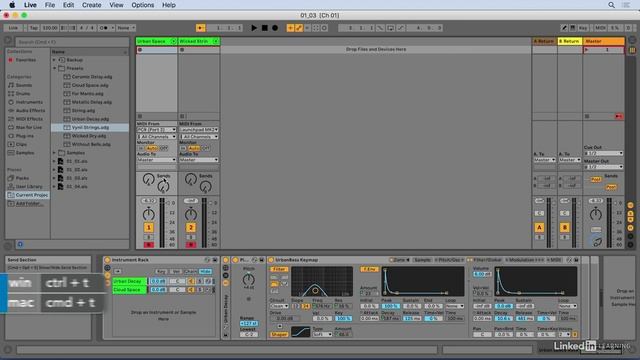Toggle track 1 activator button
The image size is (640, 360).
(149, 227)
